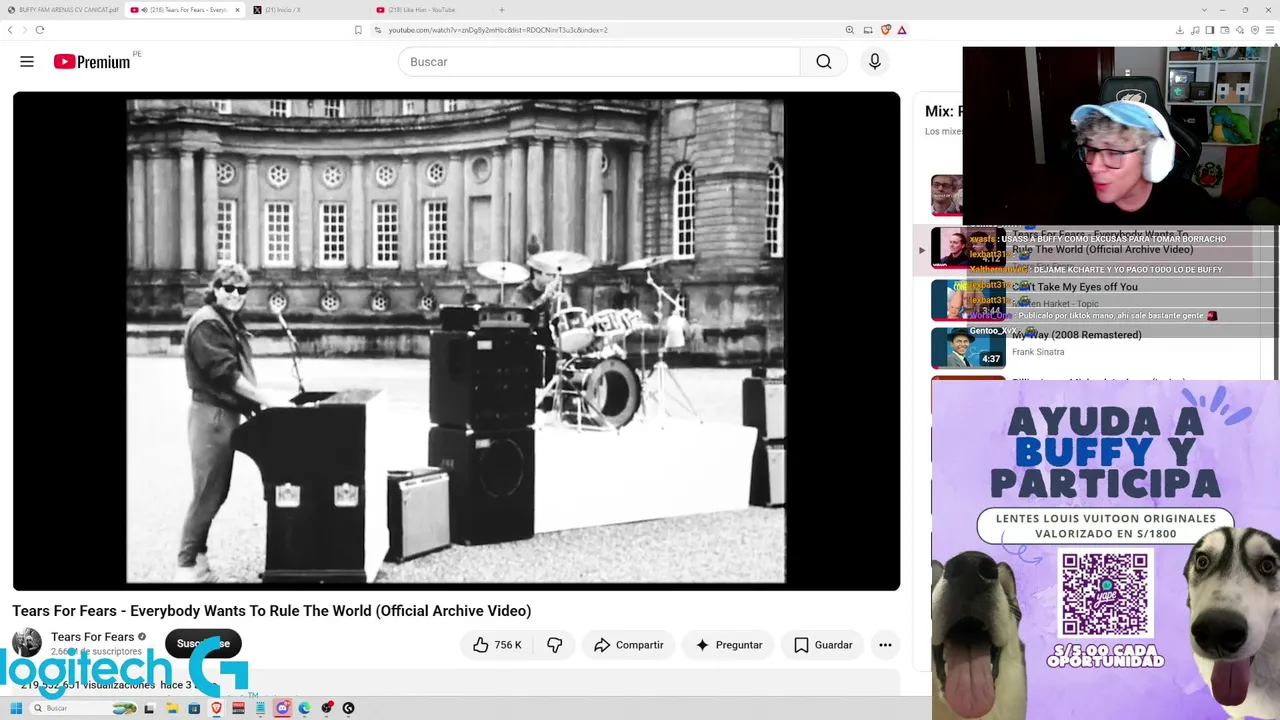Click the search magnifier button
The width and height of the screenshot is (1280, 720).
[x=823, y=62]
